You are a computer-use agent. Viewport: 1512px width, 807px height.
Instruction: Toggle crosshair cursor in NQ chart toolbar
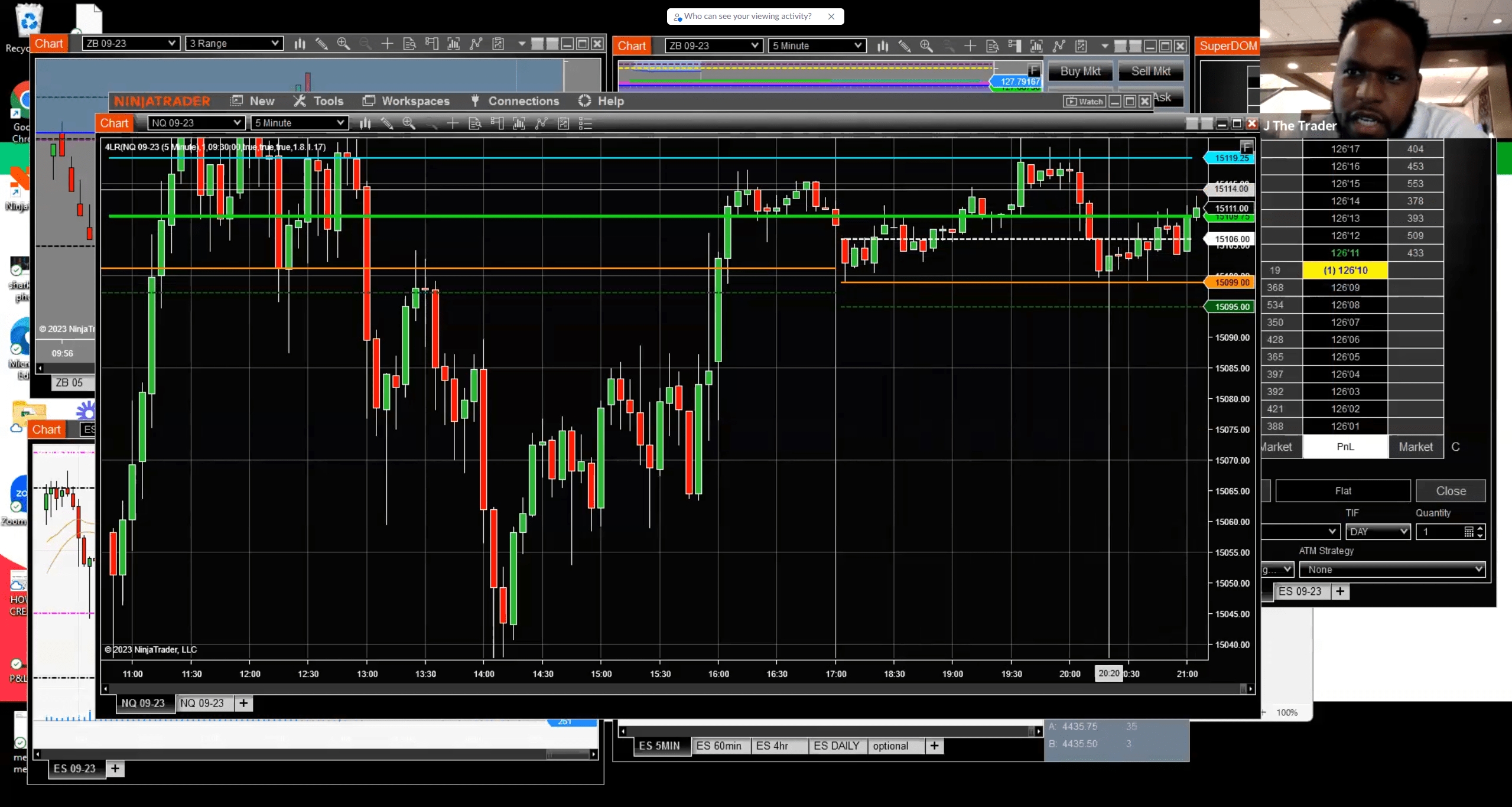pyautogui.click(x=453, y=123)
